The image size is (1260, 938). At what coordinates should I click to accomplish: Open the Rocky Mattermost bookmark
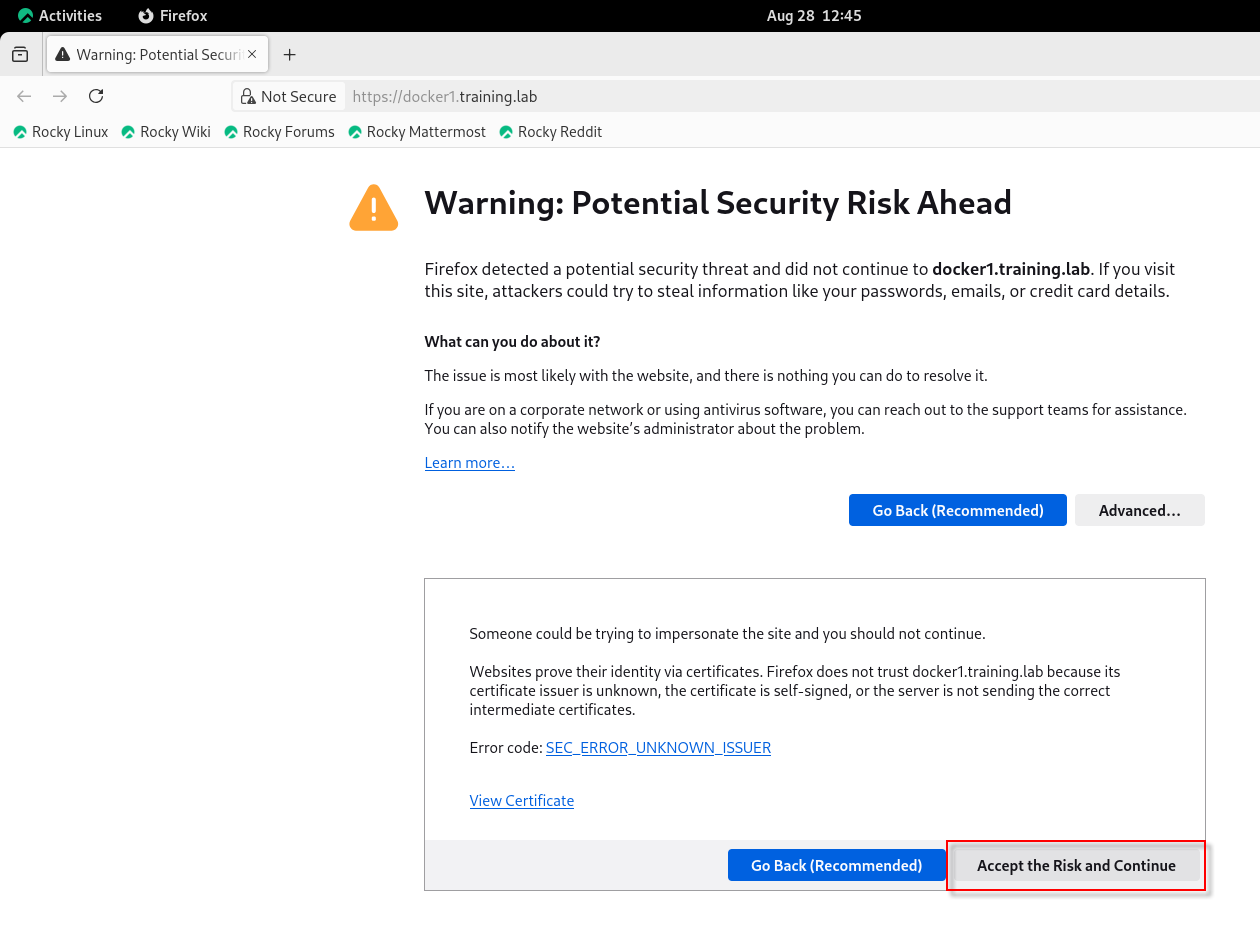pyautogui.click(x=417, y=132)
